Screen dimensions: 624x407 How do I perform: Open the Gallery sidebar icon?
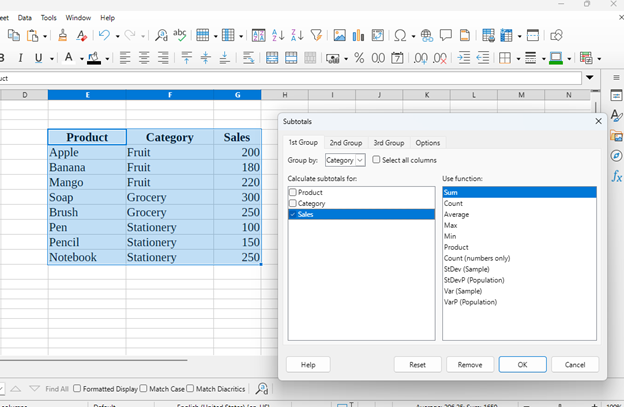tap(616, 136)
